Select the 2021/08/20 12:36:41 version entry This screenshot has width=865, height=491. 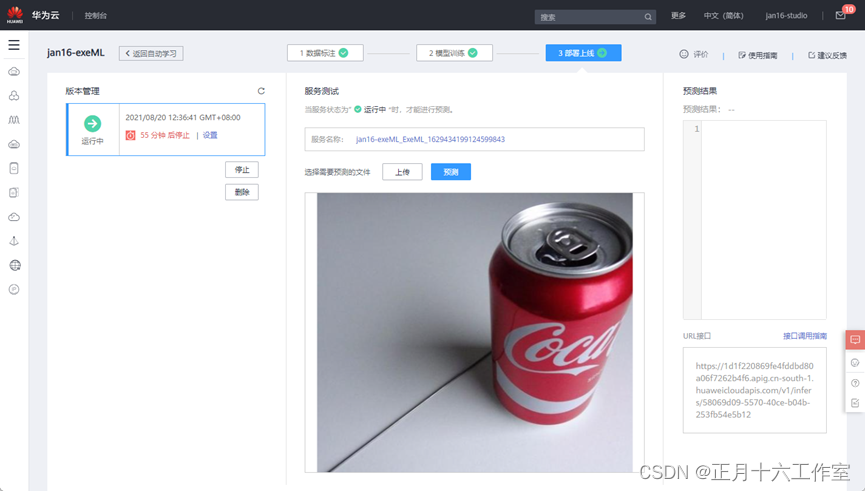tap(165, 130)
